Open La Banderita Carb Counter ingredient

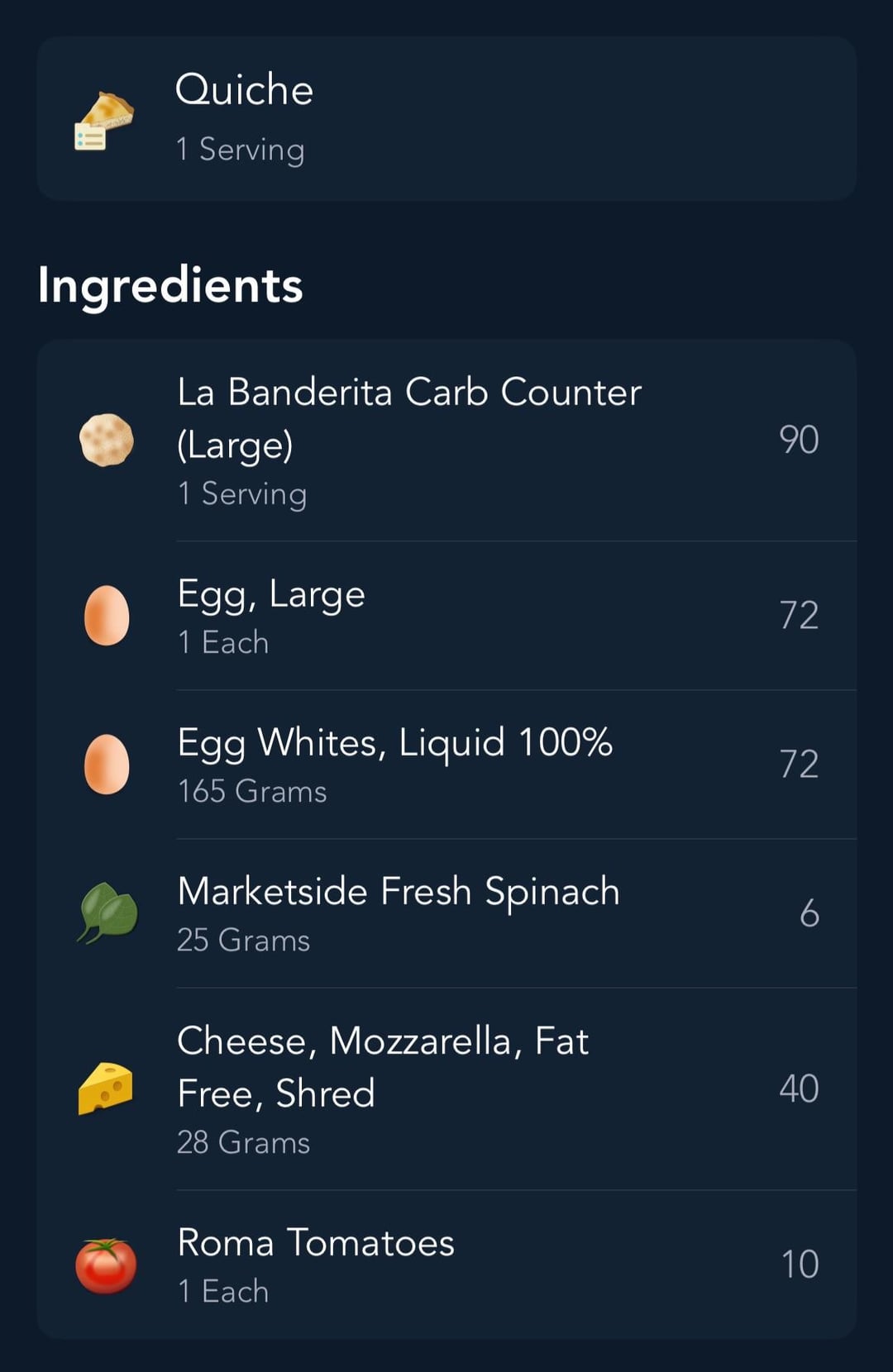tap(446, 440)
